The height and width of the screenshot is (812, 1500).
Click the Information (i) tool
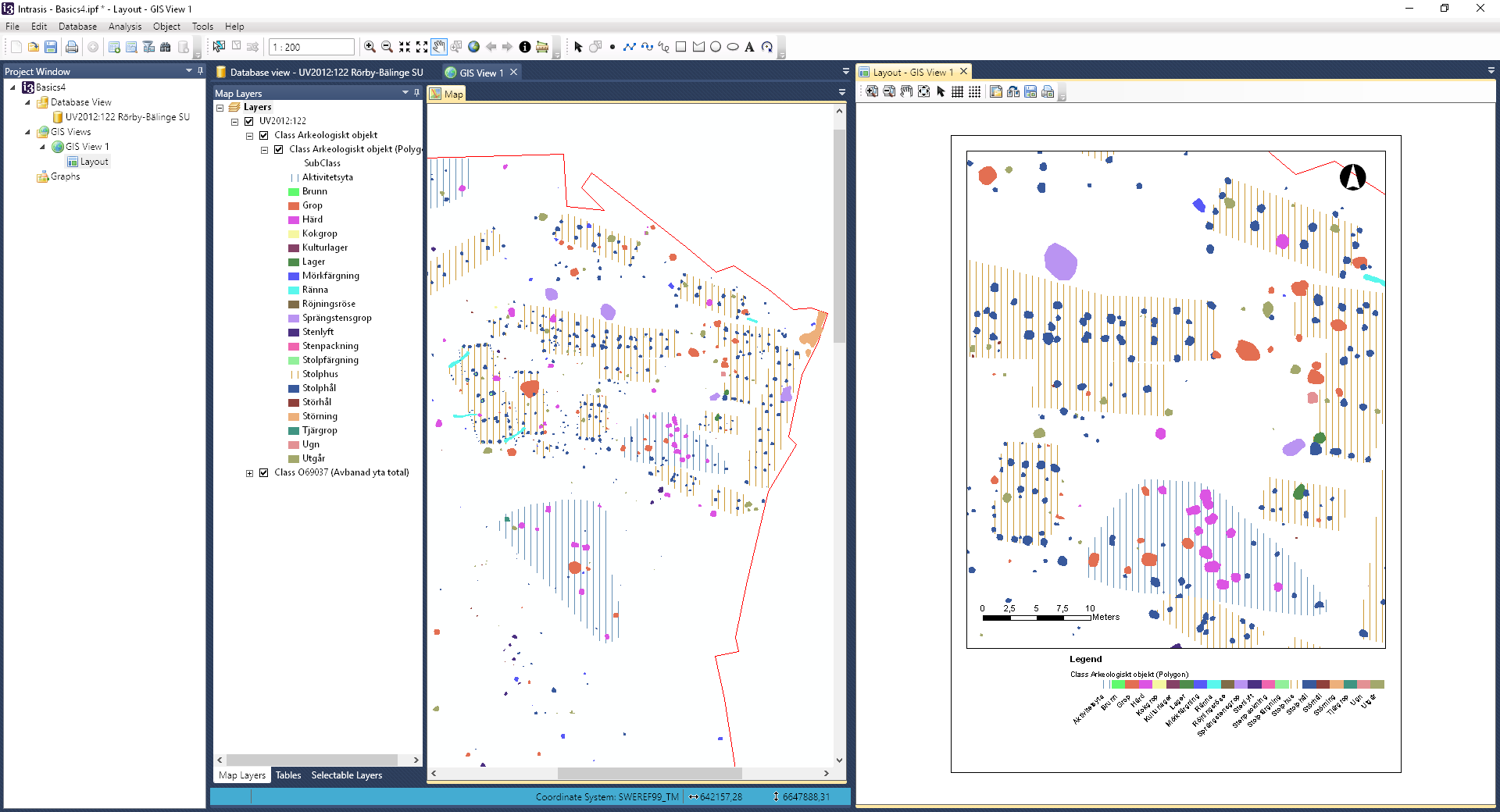(525, 47)
